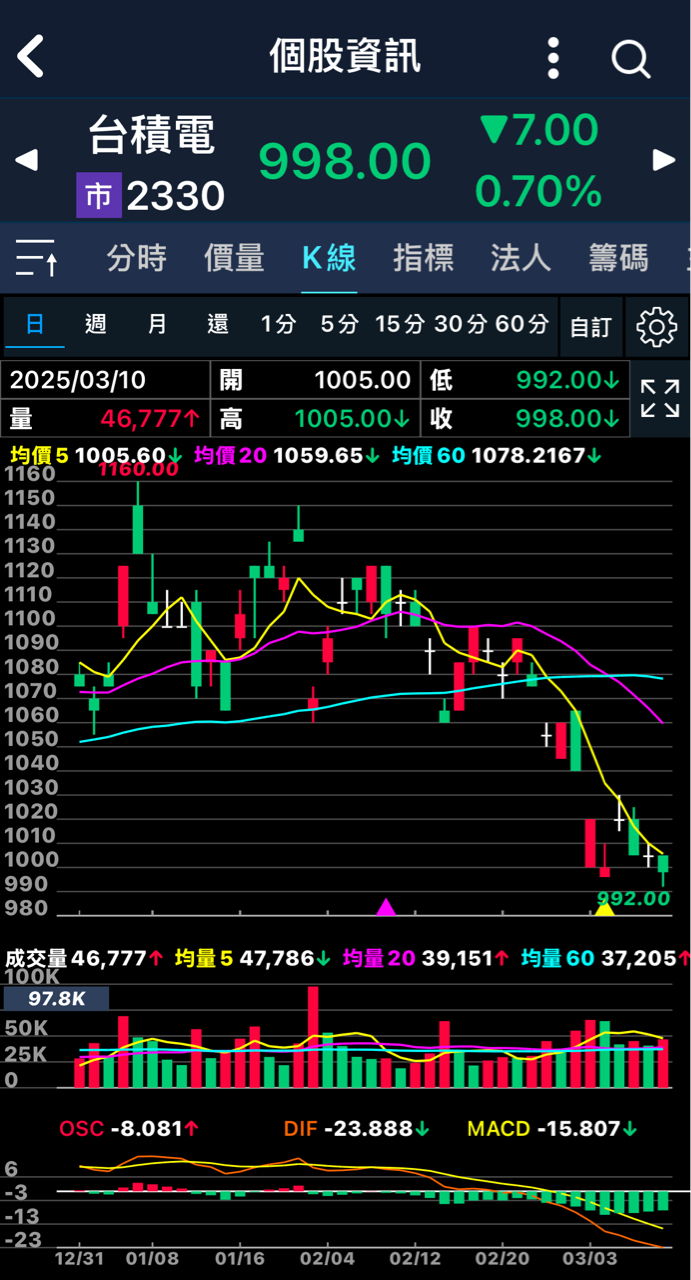Select the 還 adjusted price period
Viewport: 691px width, 1280px height.
(218, 324)
